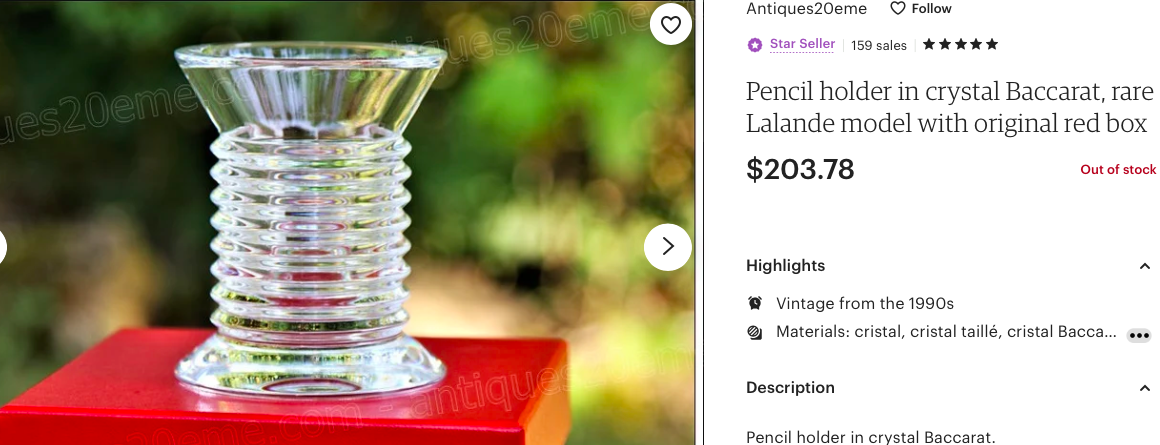The width and height of the screenshot is (1160, 445).
Task: Click the Out of stock label
Action: 1118,169
